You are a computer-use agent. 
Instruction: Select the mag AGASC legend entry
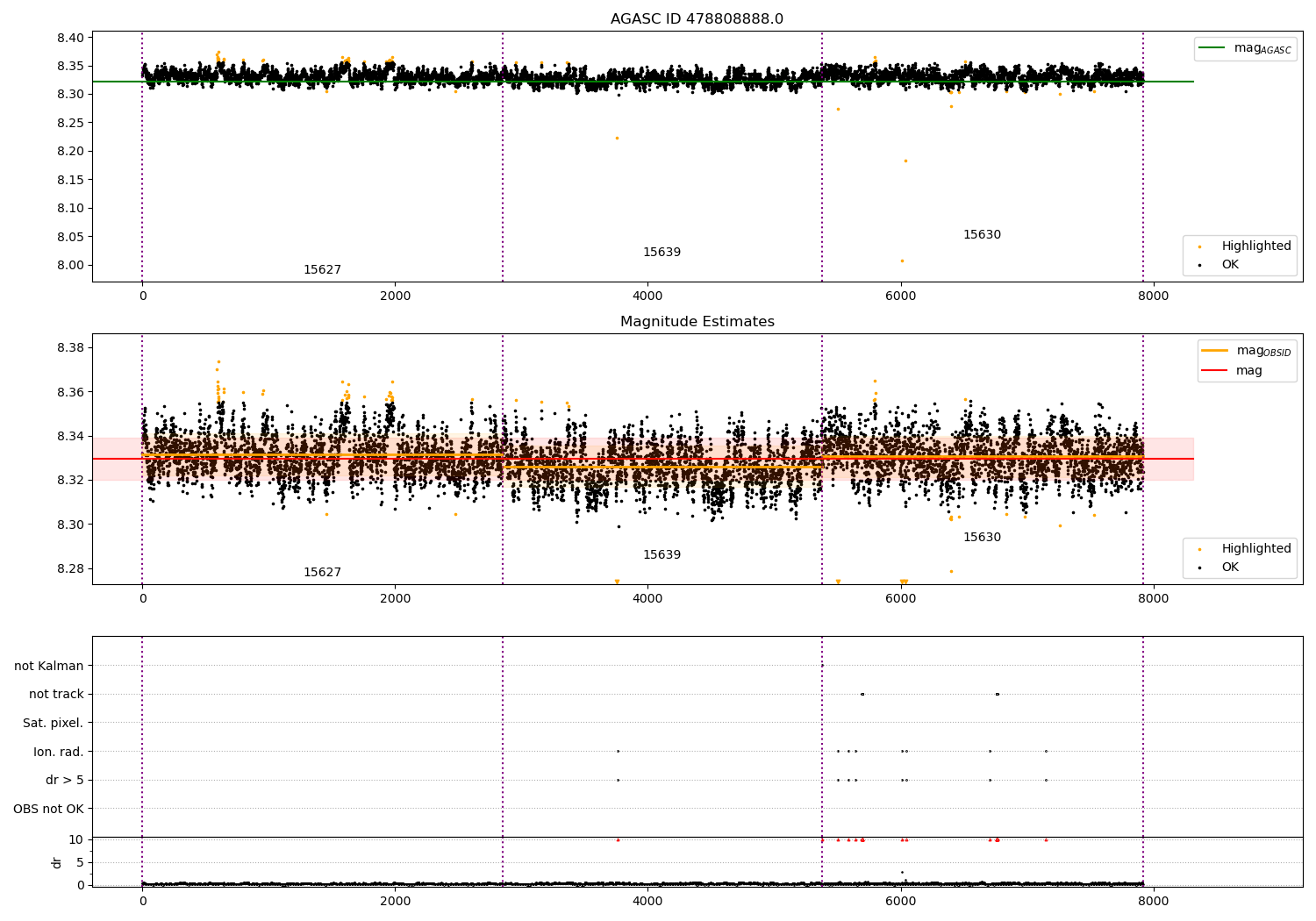1245,48
